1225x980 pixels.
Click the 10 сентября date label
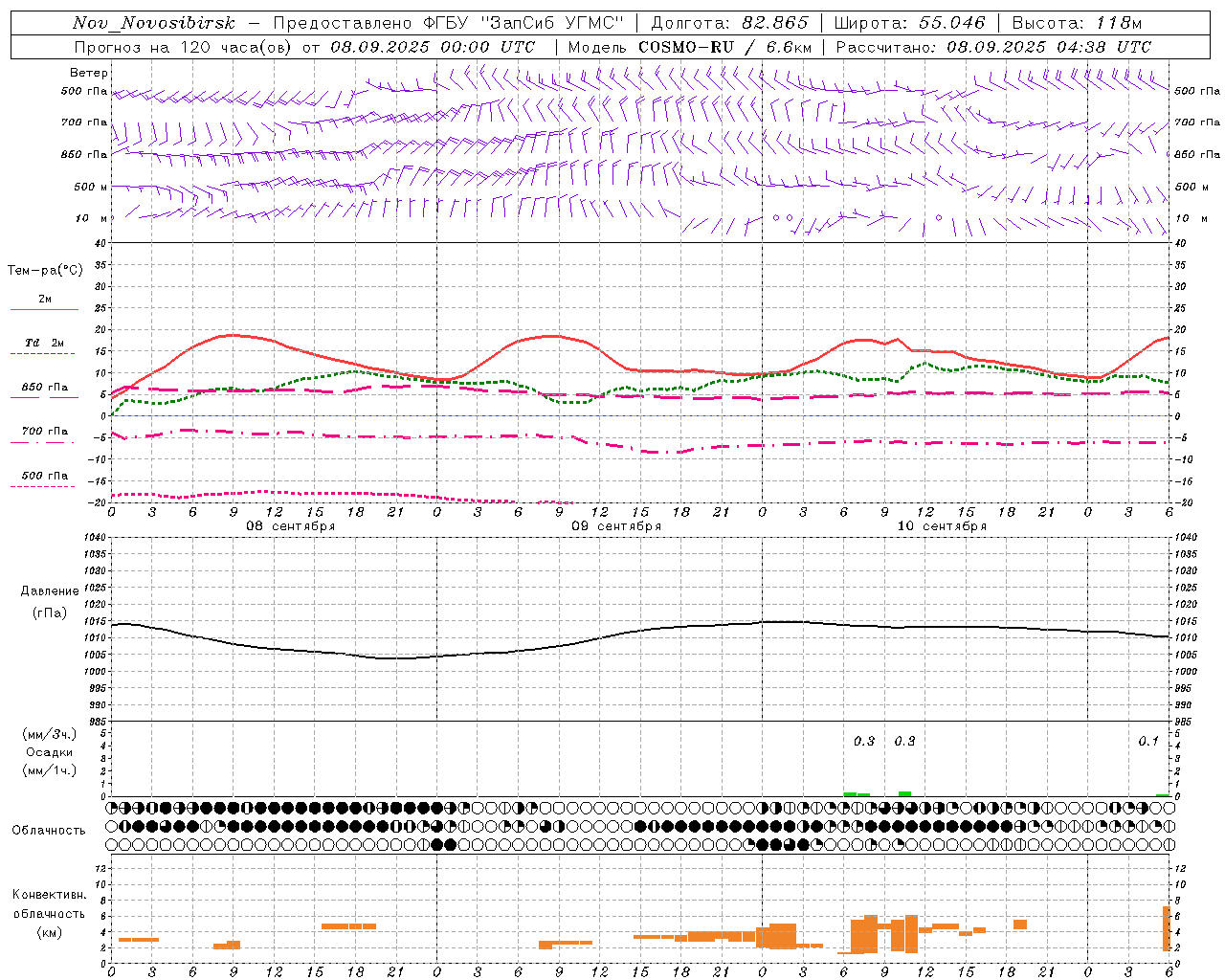942,526
